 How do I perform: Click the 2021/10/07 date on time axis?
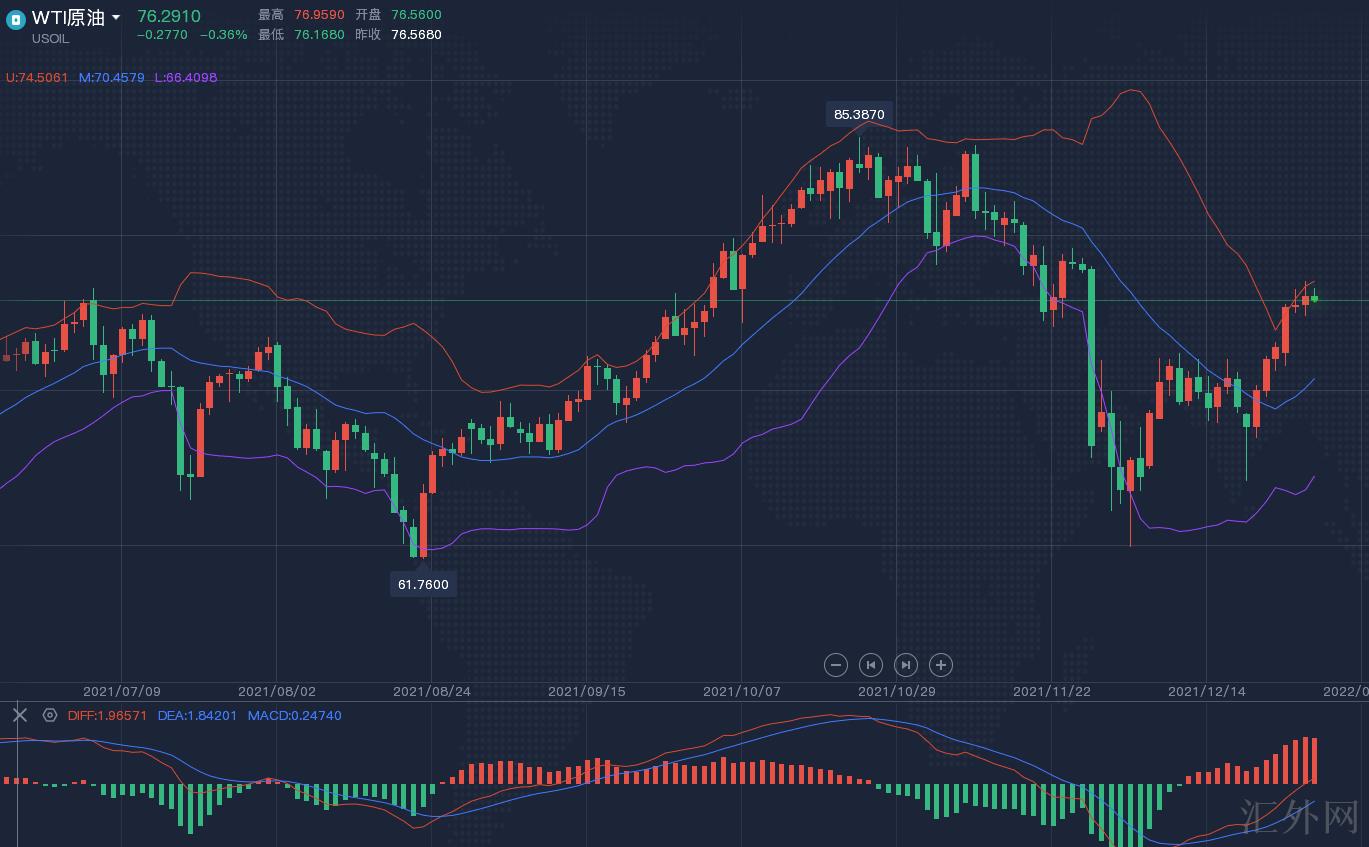[x=741, y=691]
